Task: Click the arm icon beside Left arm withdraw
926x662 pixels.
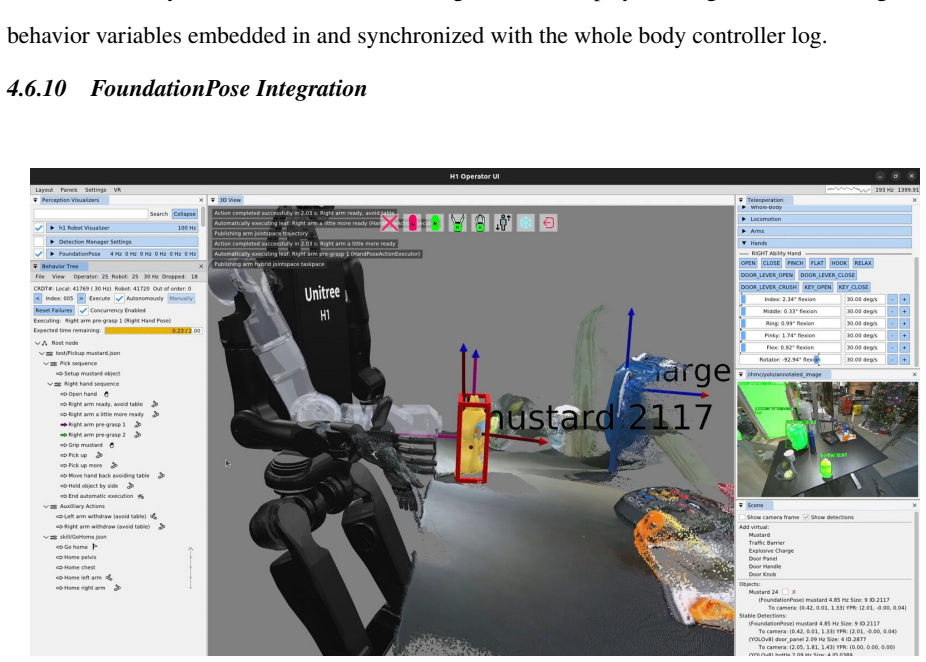Action: pyautogui.click(x=154, y=516)
